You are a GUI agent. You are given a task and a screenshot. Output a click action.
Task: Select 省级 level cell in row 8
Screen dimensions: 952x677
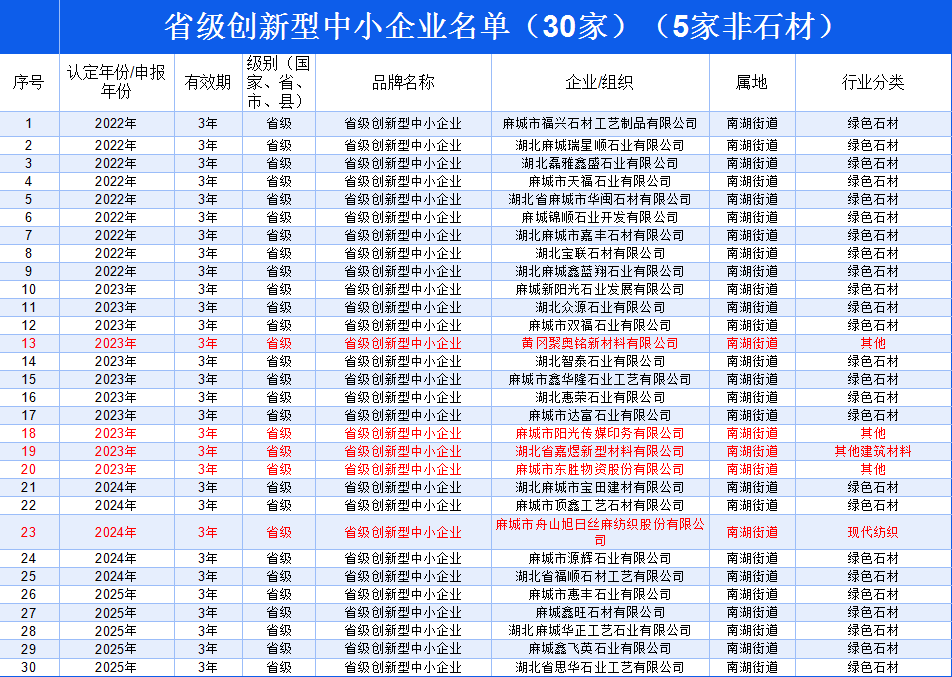279,254
